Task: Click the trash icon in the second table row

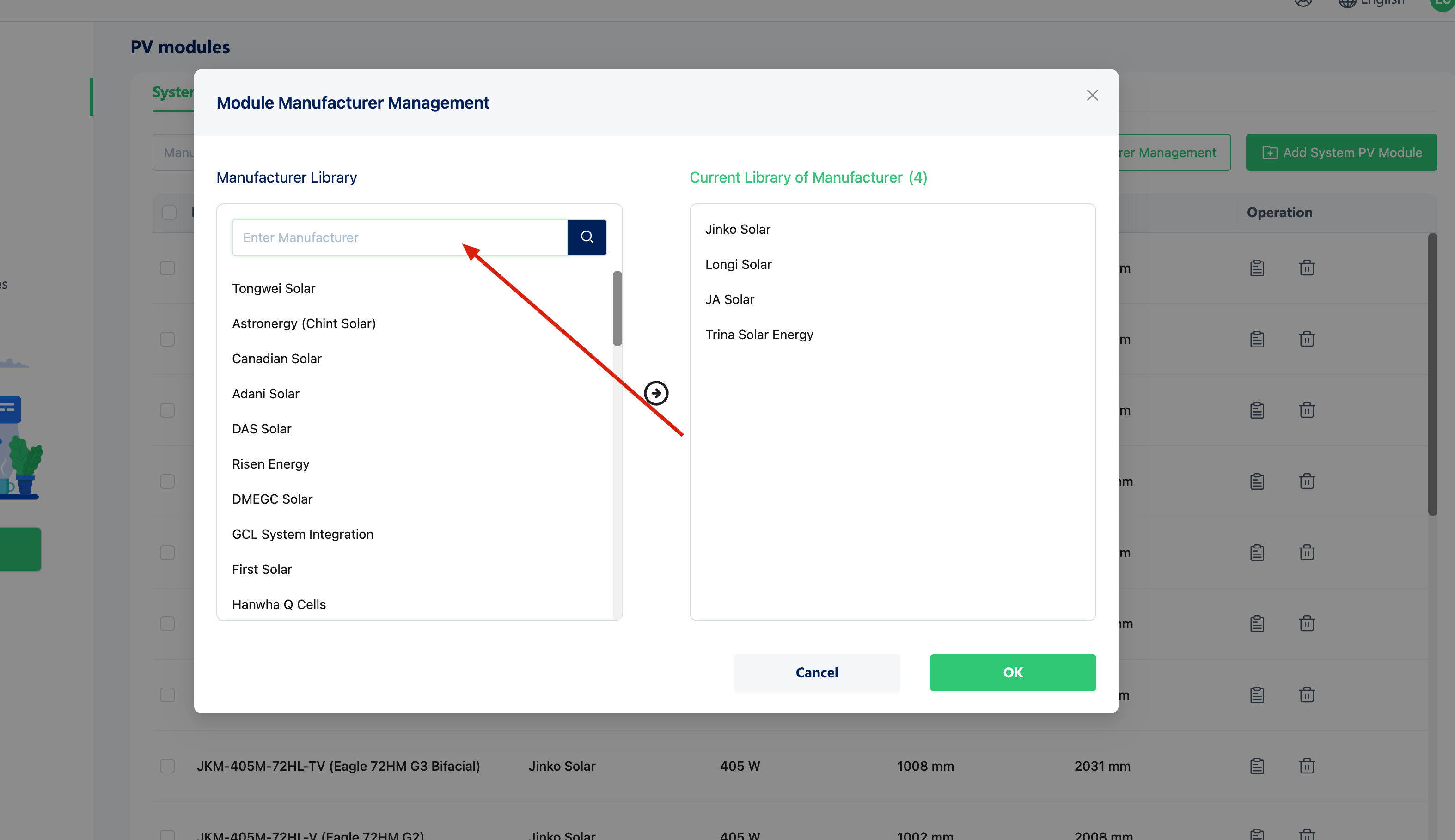Action: [x=1307, y=339]
